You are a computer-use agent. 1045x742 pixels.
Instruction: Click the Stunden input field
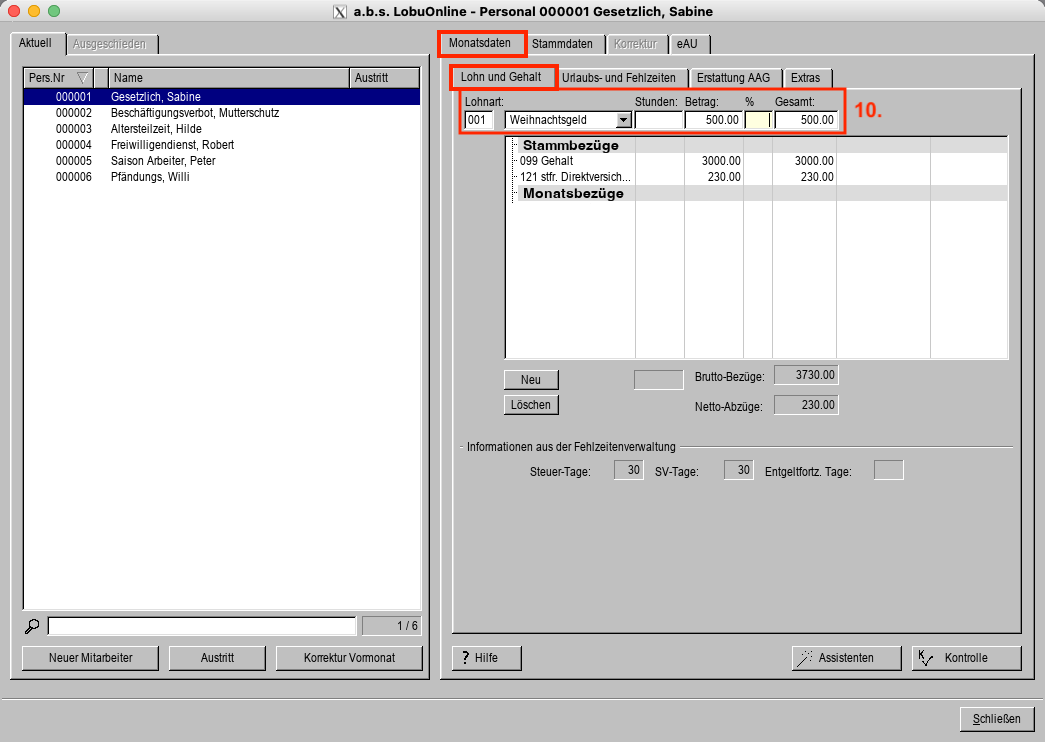[658, 120]
